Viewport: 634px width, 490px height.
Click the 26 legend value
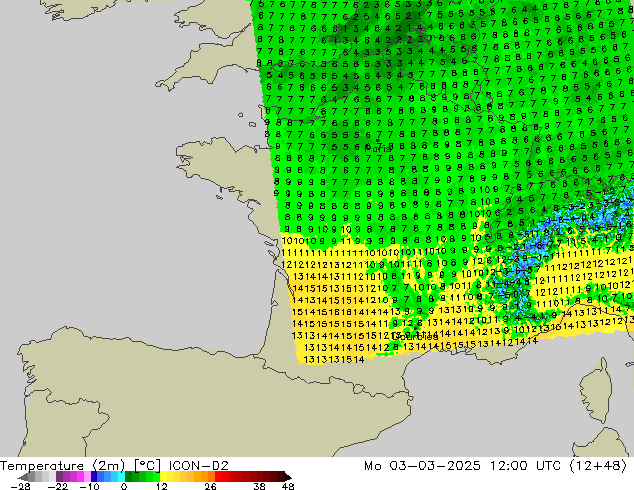click(210, 486)
